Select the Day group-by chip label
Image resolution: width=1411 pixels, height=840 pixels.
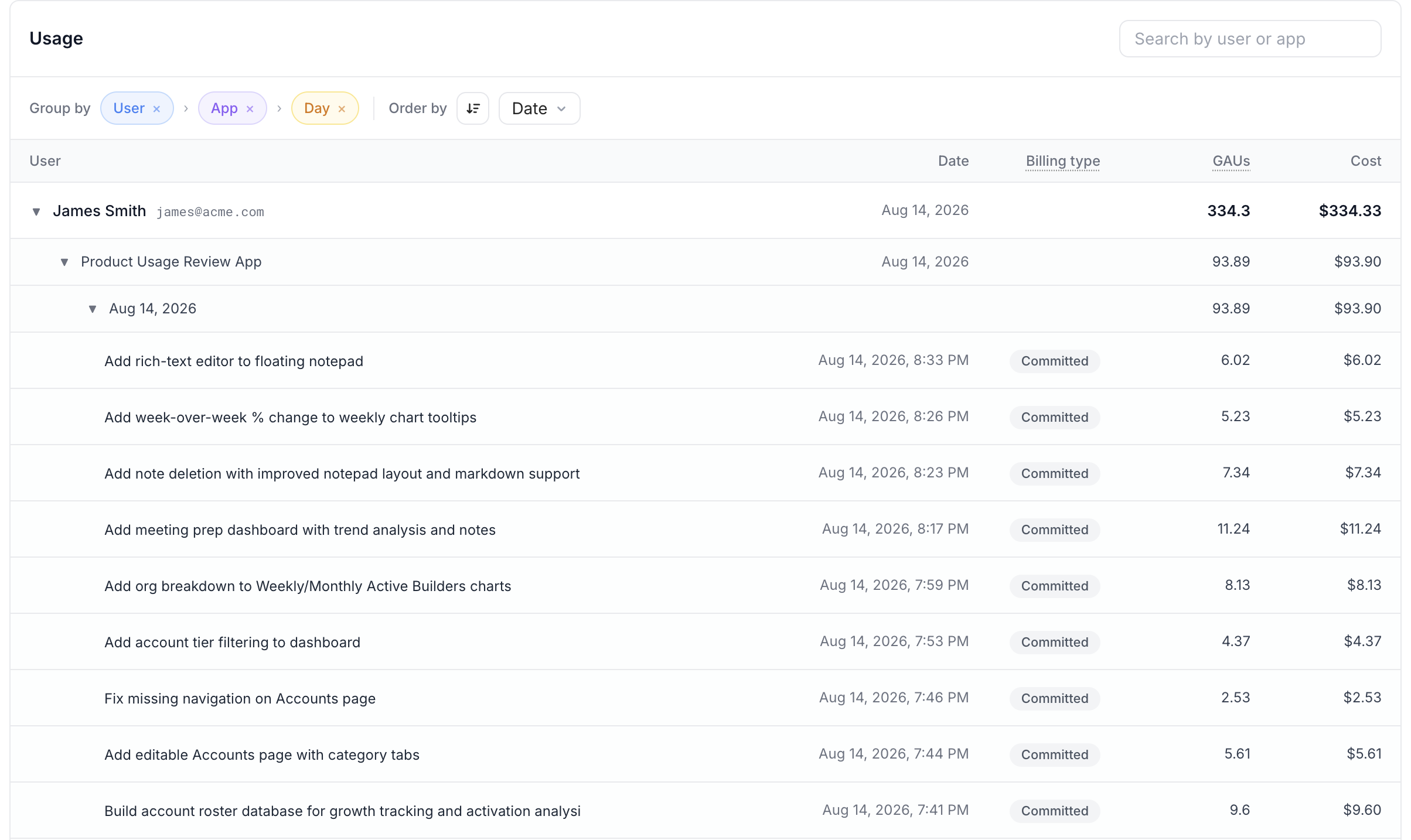click(x=317, y=108)
